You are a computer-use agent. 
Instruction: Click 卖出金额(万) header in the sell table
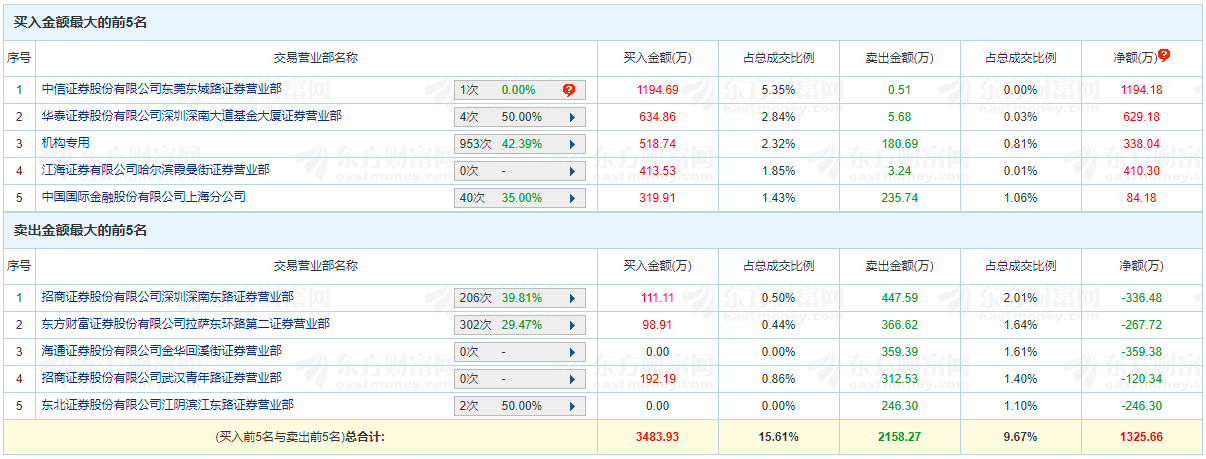click(x=899, y=266)
